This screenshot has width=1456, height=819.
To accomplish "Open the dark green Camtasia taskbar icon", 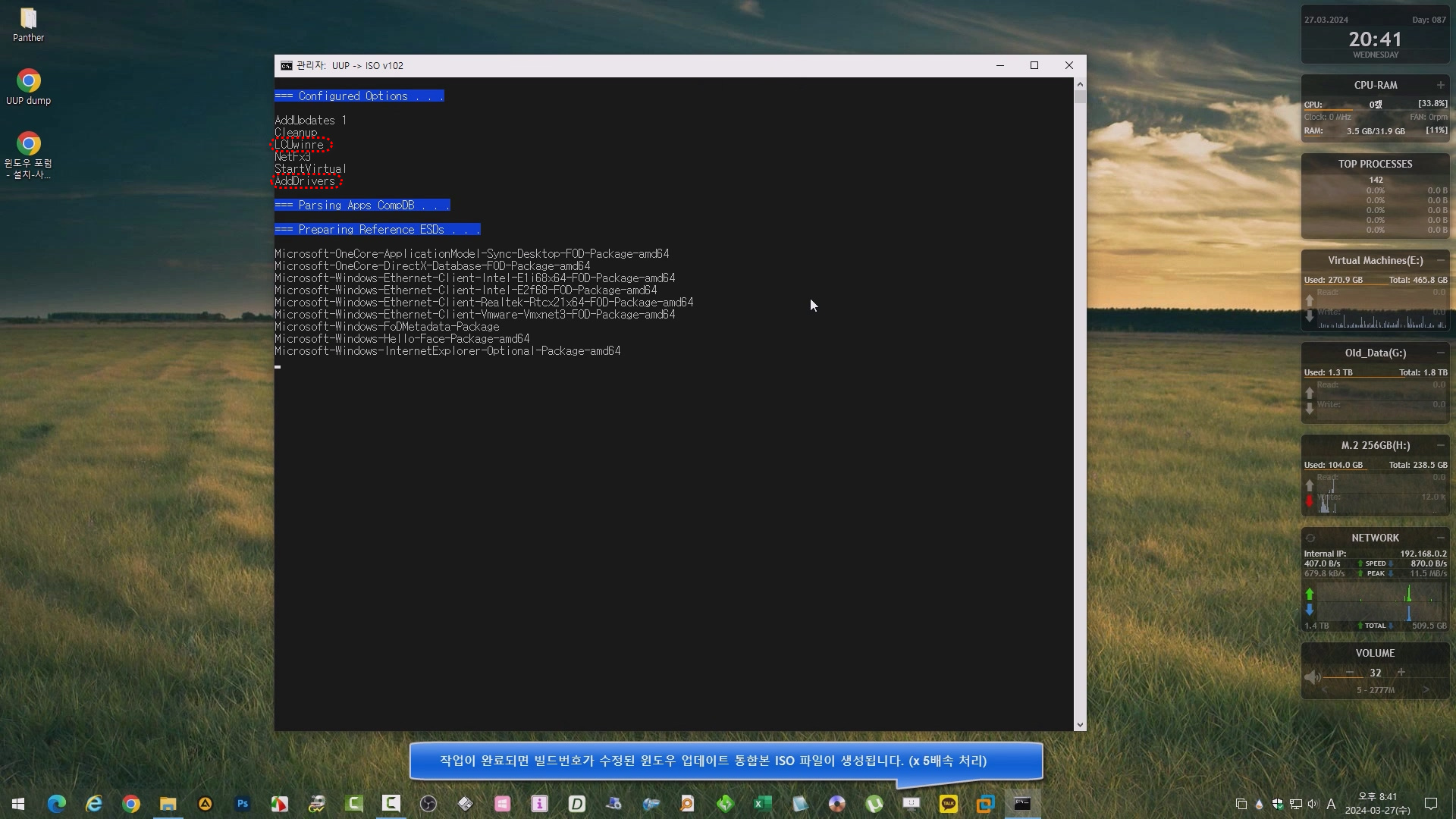I will [x=354, y=804].
